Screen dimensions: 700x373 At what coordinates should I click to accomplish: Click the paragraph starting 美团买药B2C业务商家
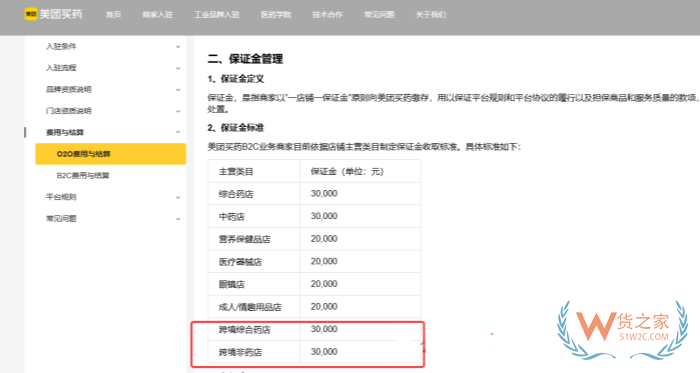click(x=364, y=147)
